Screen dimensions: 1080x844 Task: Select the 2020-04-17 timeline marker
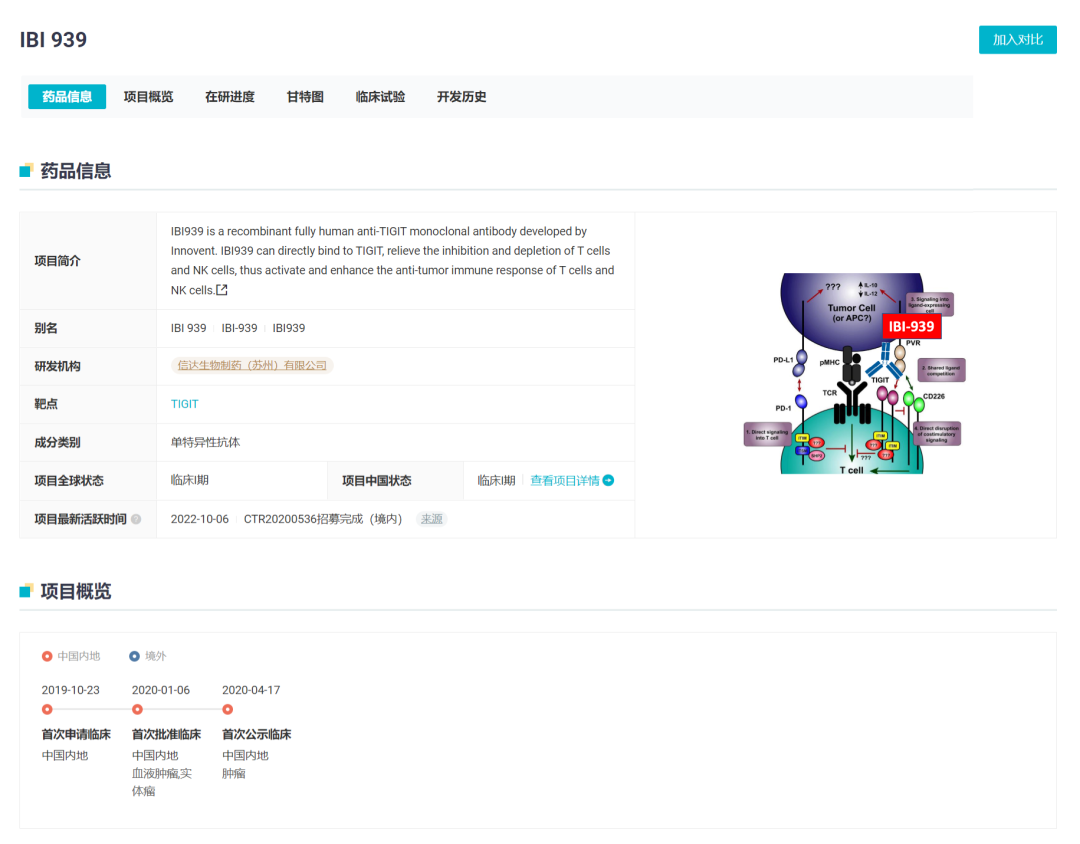click(x=227, y=709)
